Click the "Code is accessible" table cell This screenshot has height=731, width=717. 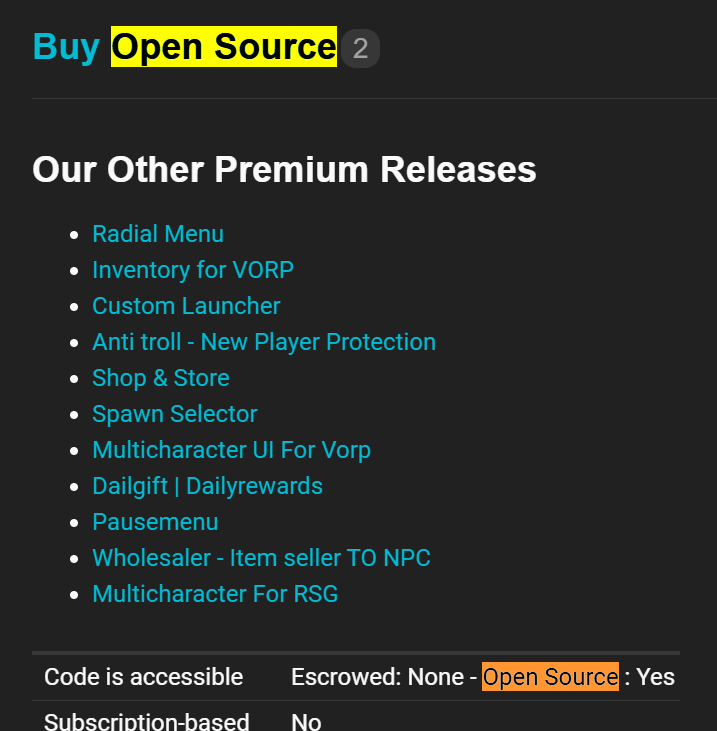tap(144, 677)
